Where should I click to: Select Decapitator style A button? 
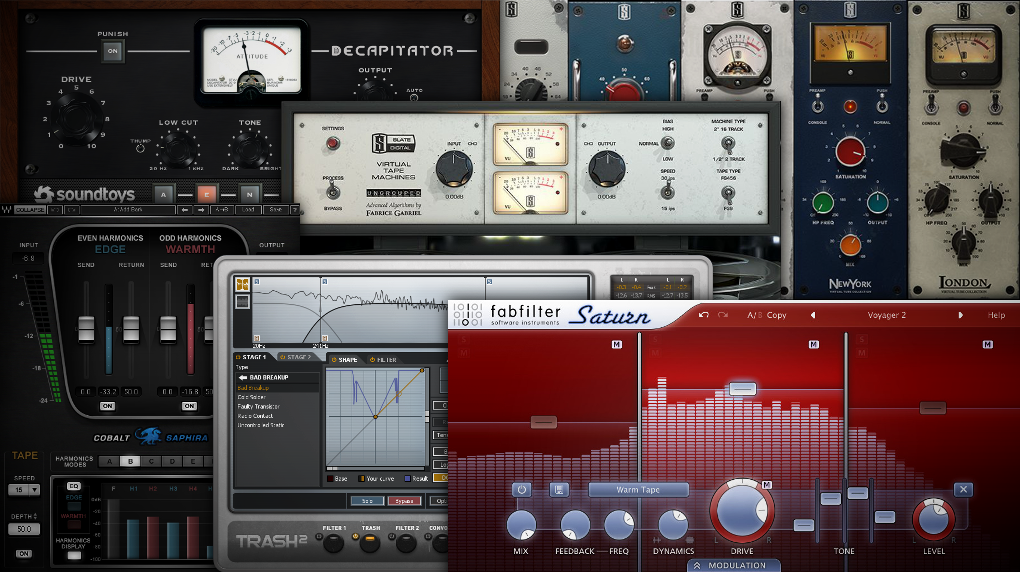coord(163,194)
